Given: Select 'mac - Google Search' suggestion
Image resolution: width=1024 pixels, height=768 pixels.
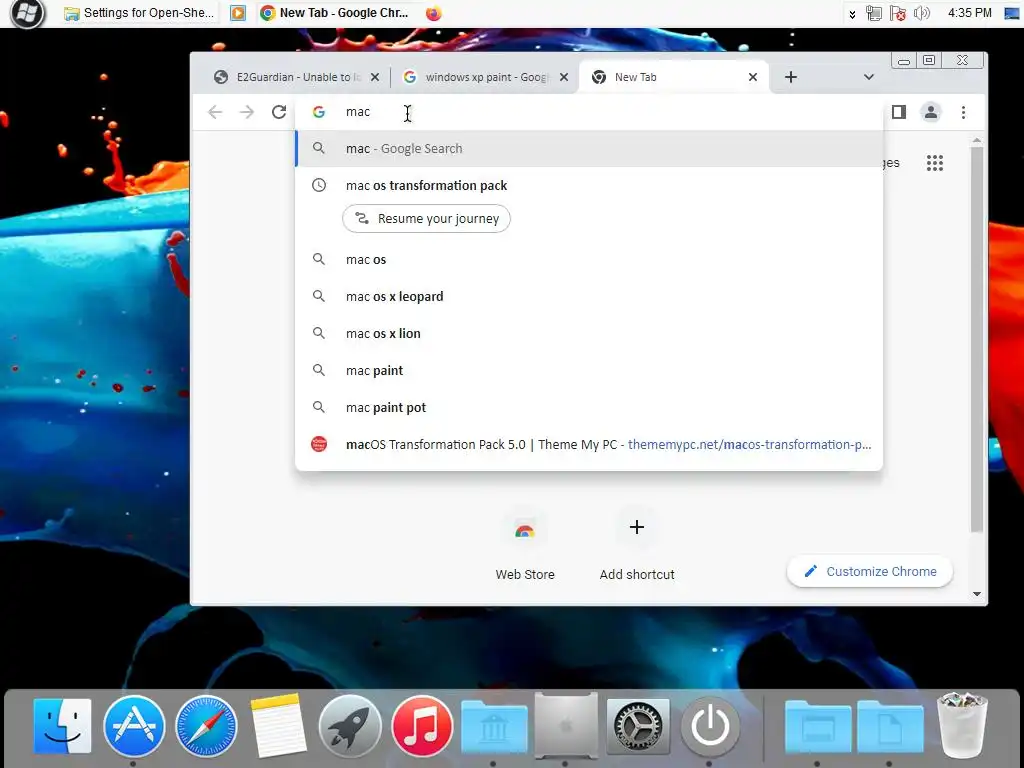Looking at the screenshot, I should coord(589,148).
